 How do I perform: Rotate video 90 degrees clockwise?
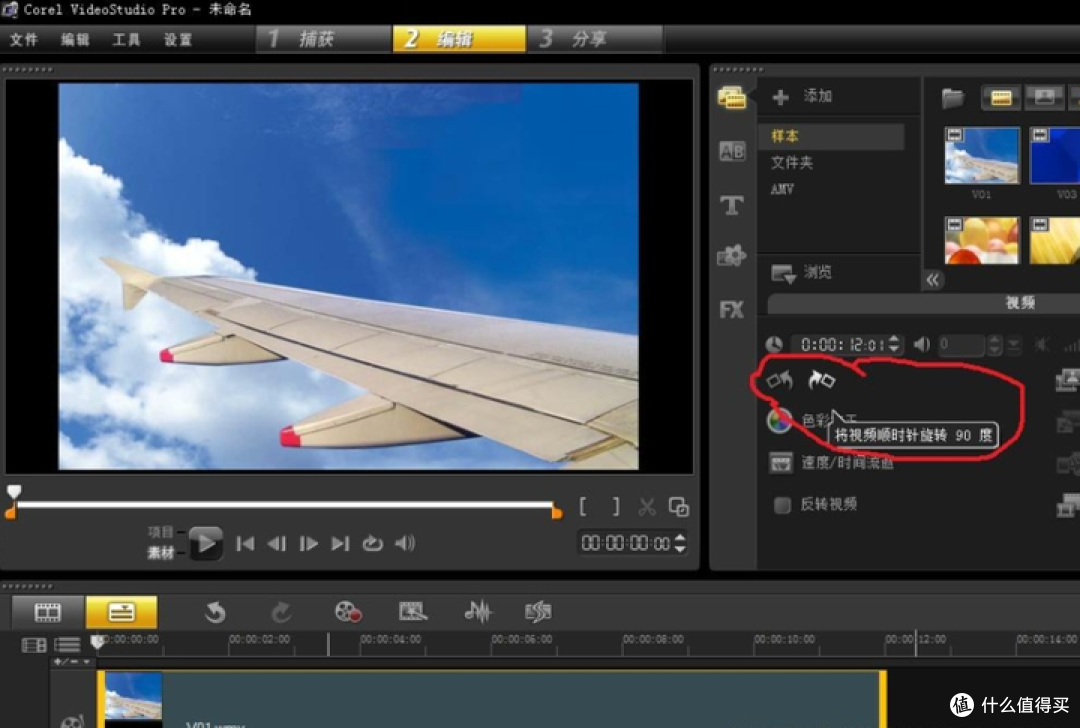(821, 380)
